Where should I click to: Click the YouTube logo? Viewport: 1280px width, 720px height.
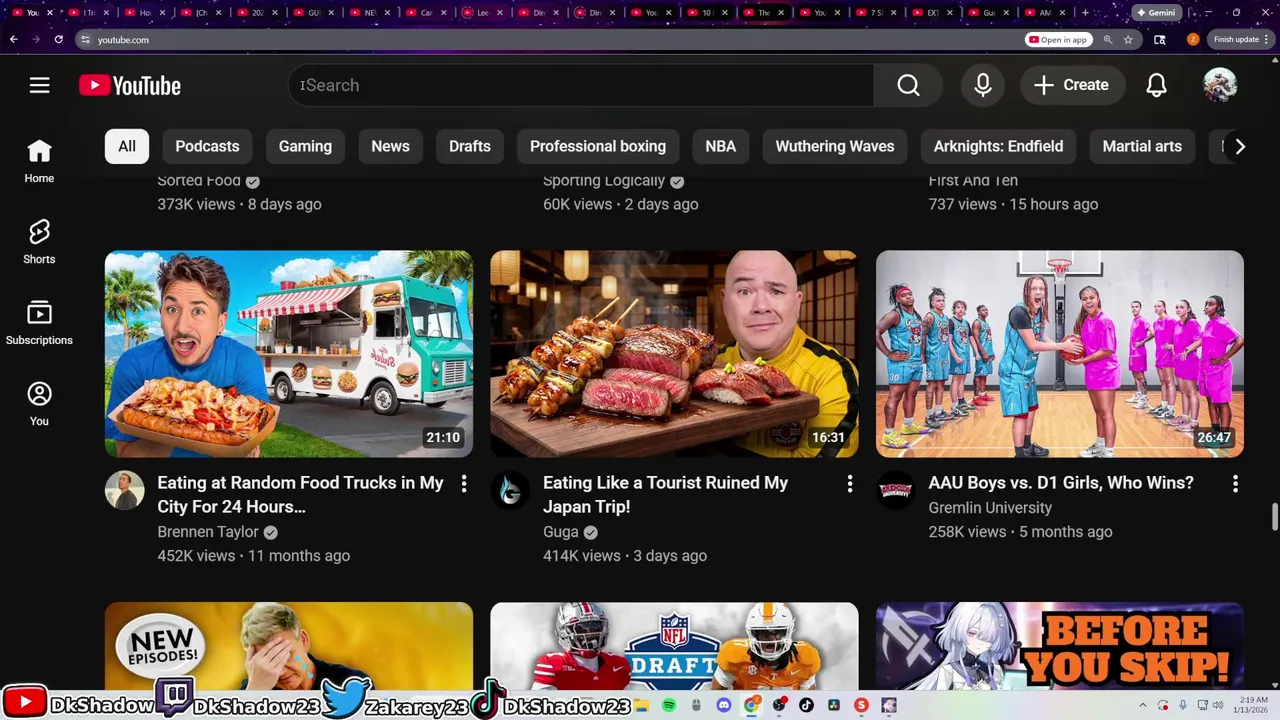(130, 86)
